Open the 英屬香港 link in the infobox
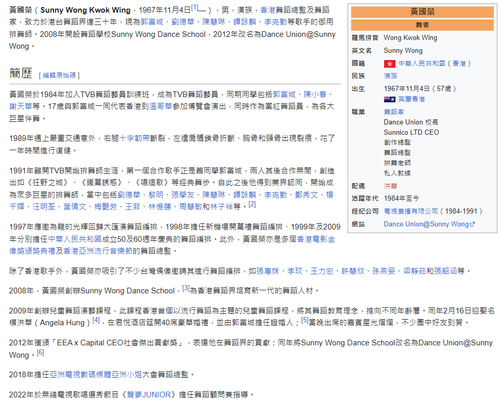 tap(411, 99)
